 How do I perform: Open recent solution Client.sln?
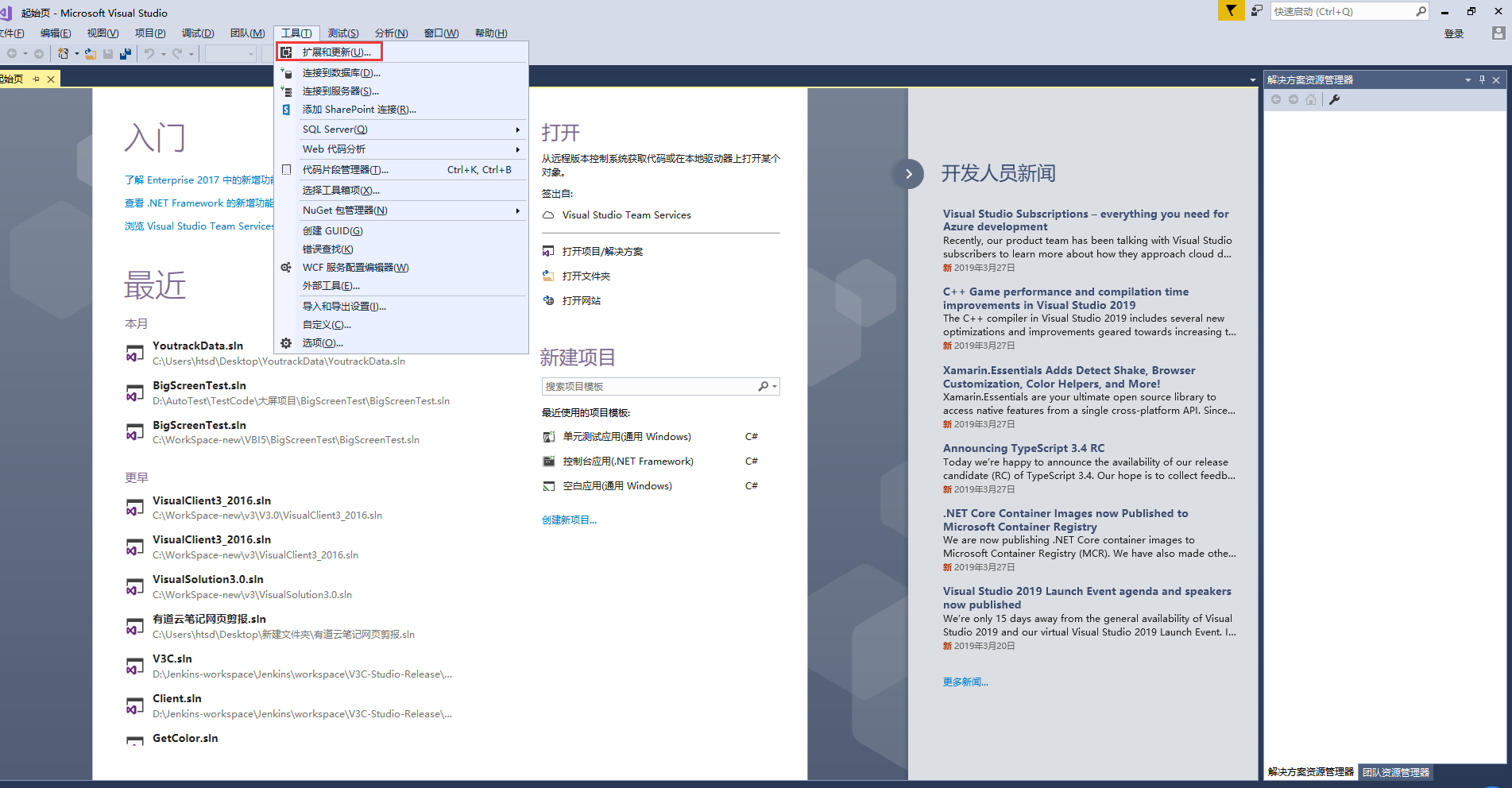click(177, 699)
